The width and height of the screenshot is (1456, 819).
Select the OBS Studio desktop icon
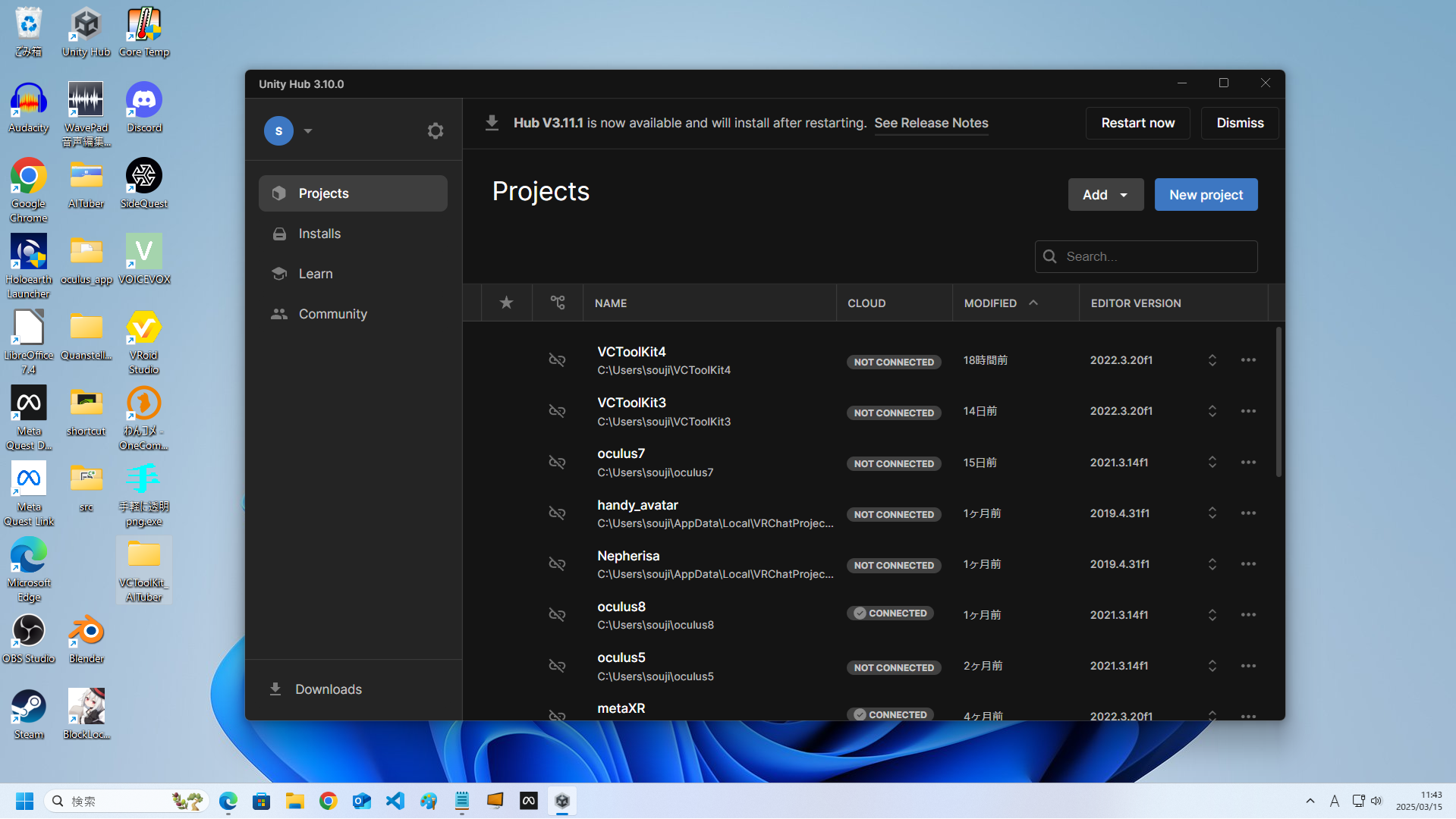point(29,639)
